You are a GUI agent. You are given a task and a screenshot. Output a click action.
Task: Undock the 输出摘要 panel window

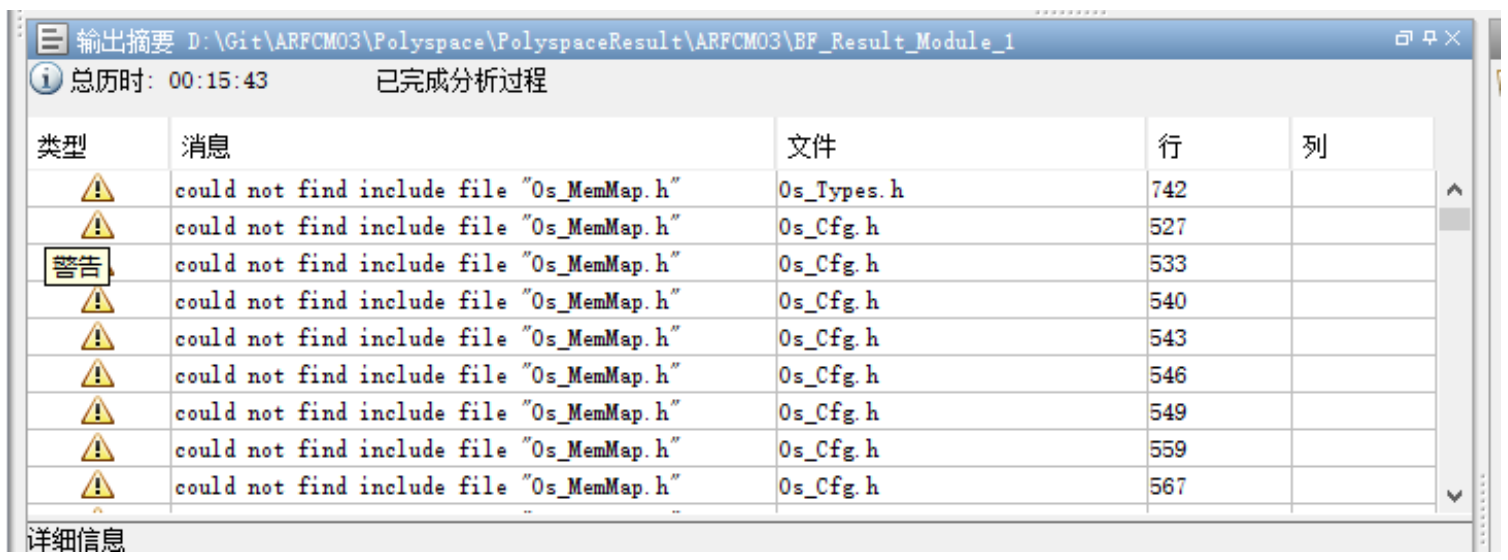click(1405, 38)
